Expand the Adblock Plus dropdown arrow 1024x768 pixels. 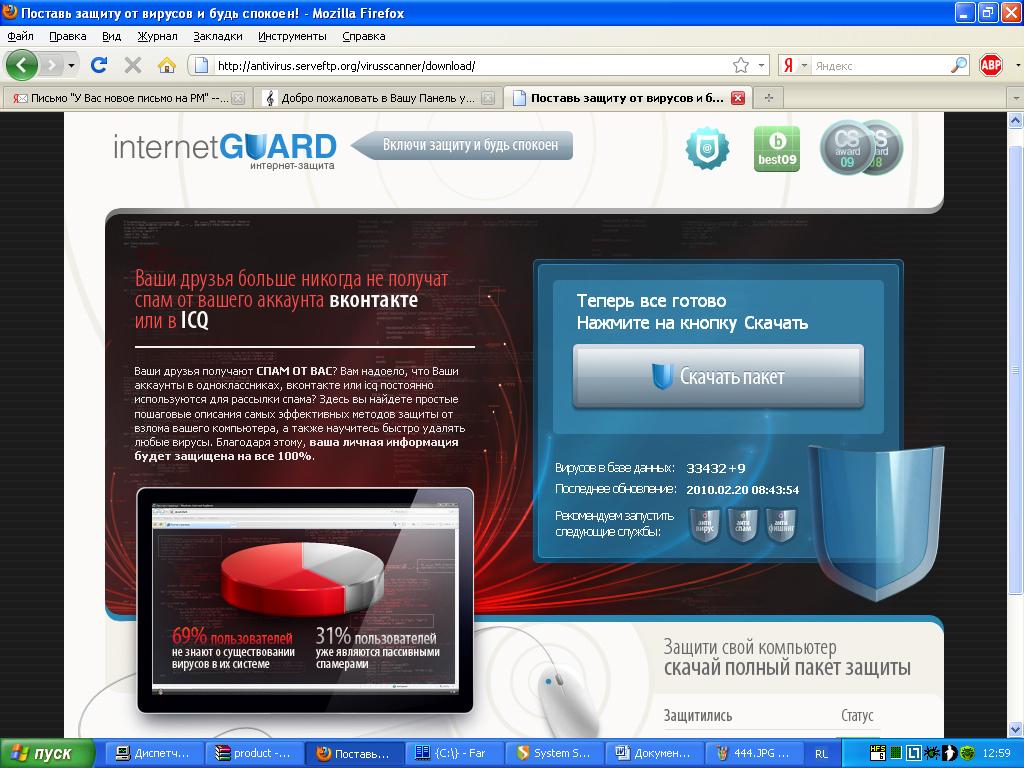pos(1017,65)
